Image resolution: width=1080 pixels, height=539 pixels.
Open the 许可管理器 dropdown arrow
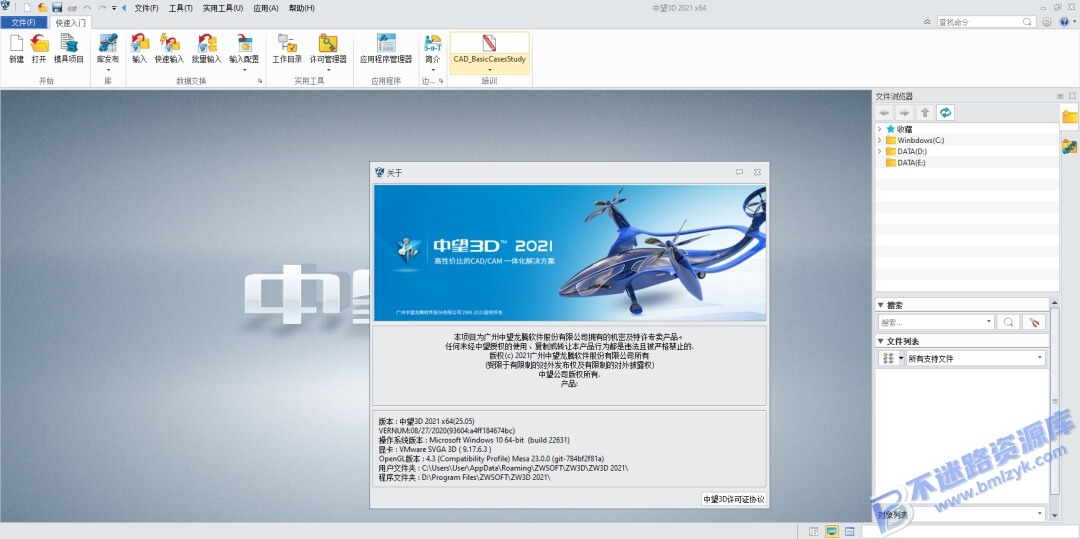[328, 70]
